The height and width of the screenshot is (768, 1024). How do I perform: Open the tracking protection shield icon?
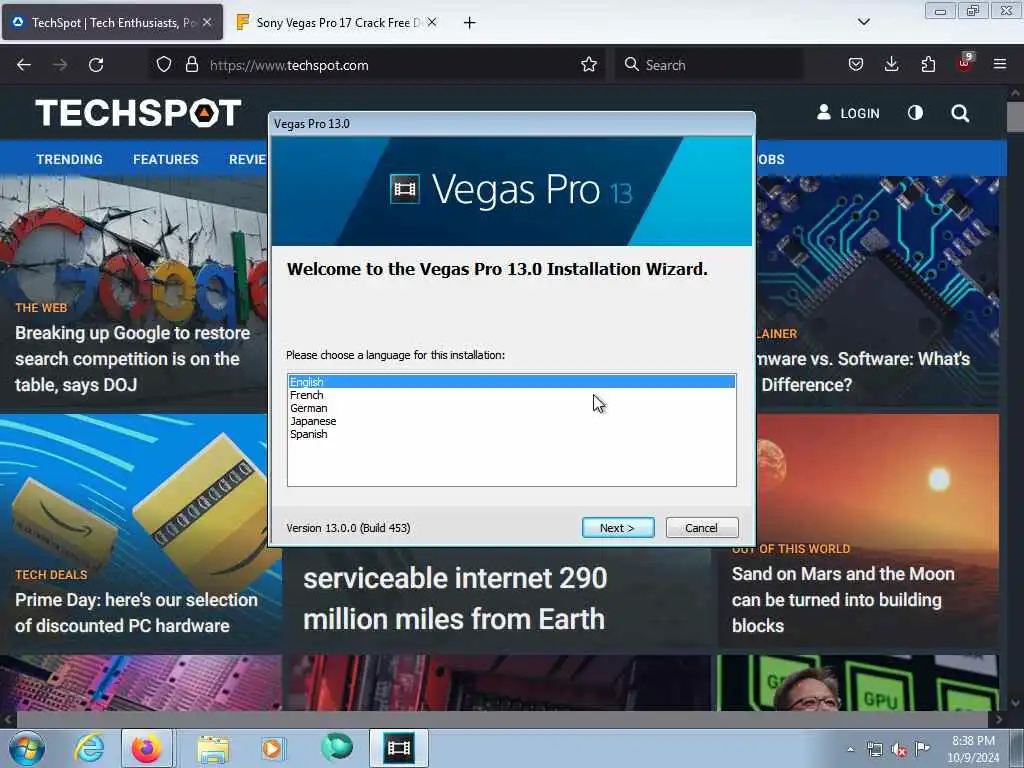(x=164, y=65)
